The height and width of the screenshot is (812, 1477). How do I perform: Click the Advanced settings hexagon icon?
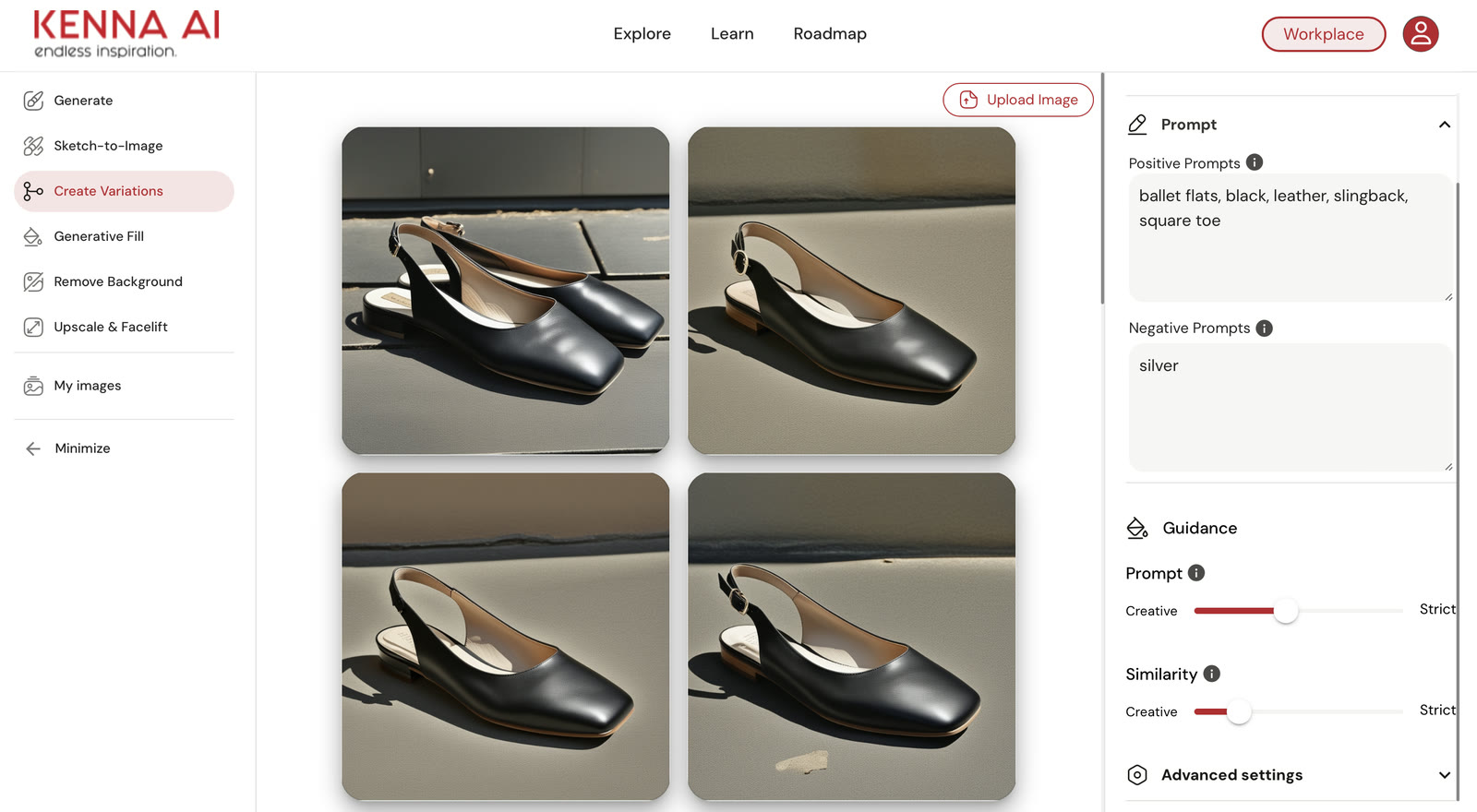pyautogui.click(x=1137, y=775)
